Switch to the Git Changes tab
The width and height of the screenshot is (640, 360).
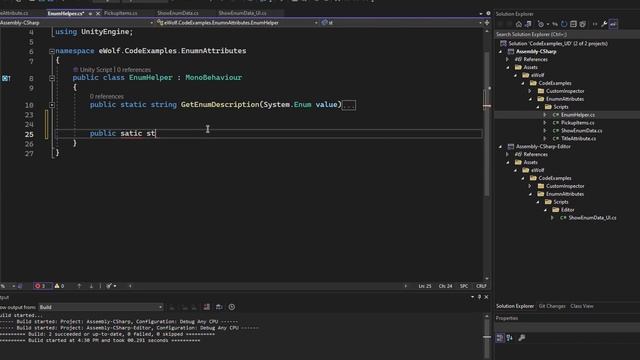552,306
